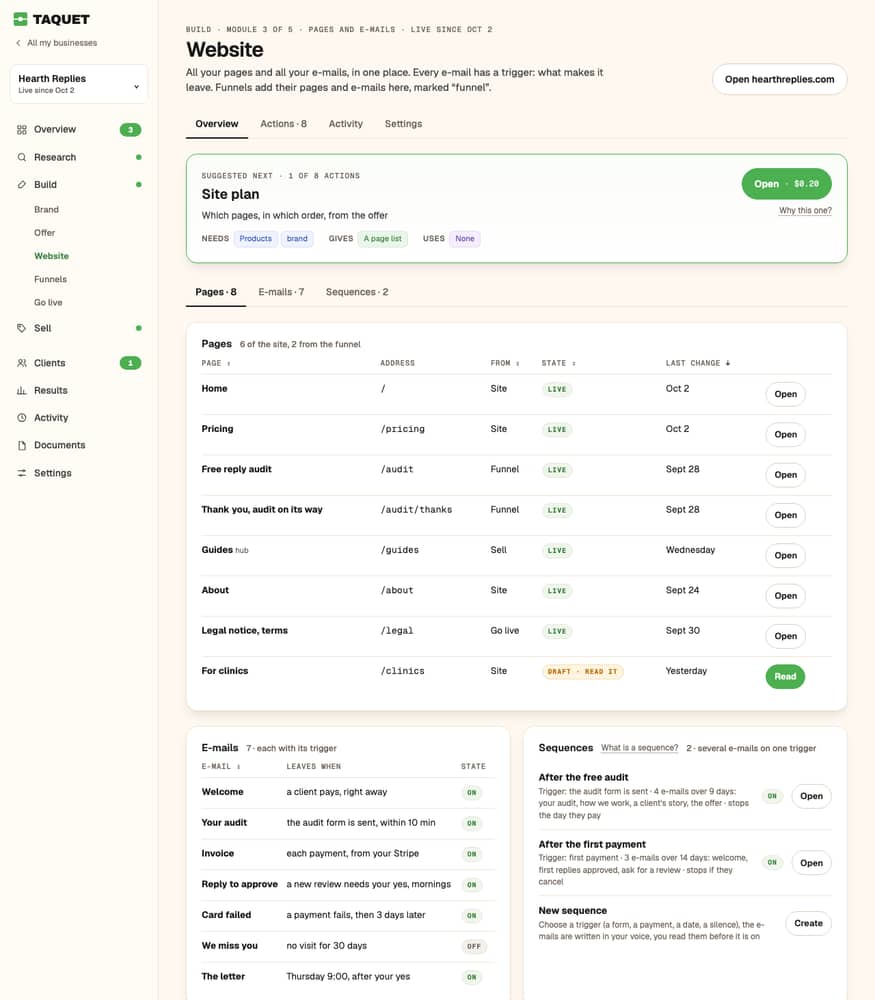Create a new sequence
The width and height of the screenshot is (875, 1000).
(x=808, y=923)
